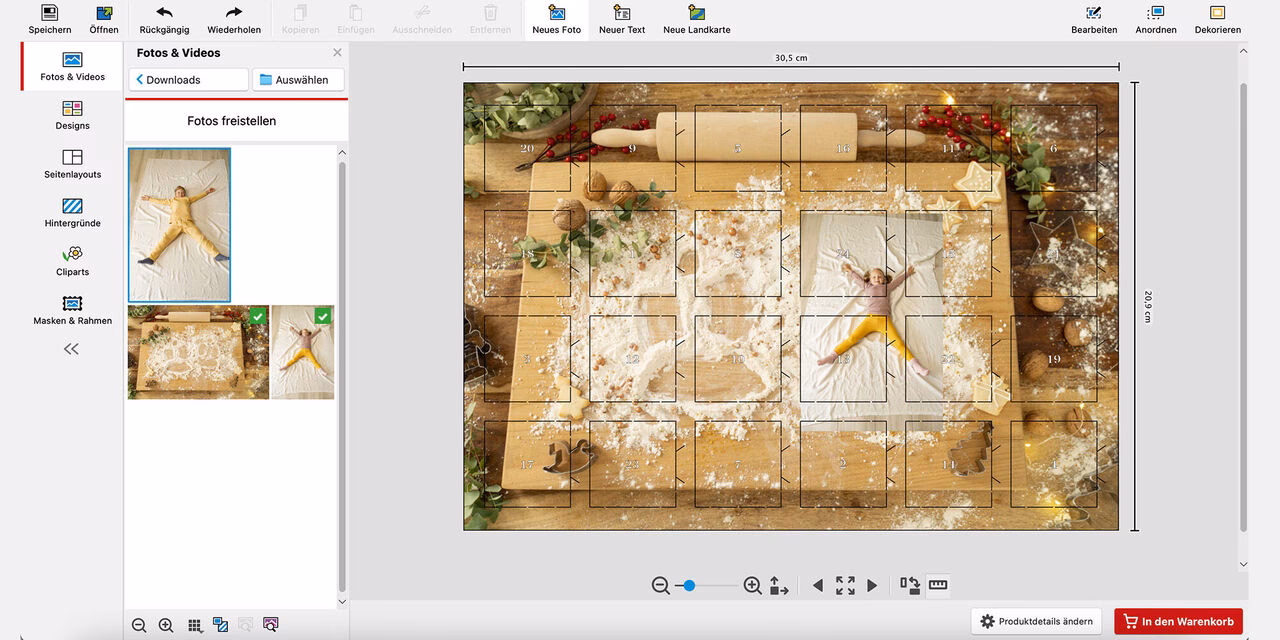Switch to the Seitenlayouts tab
This screenshot has height=640, width=1280.
(x=72, y=164)
